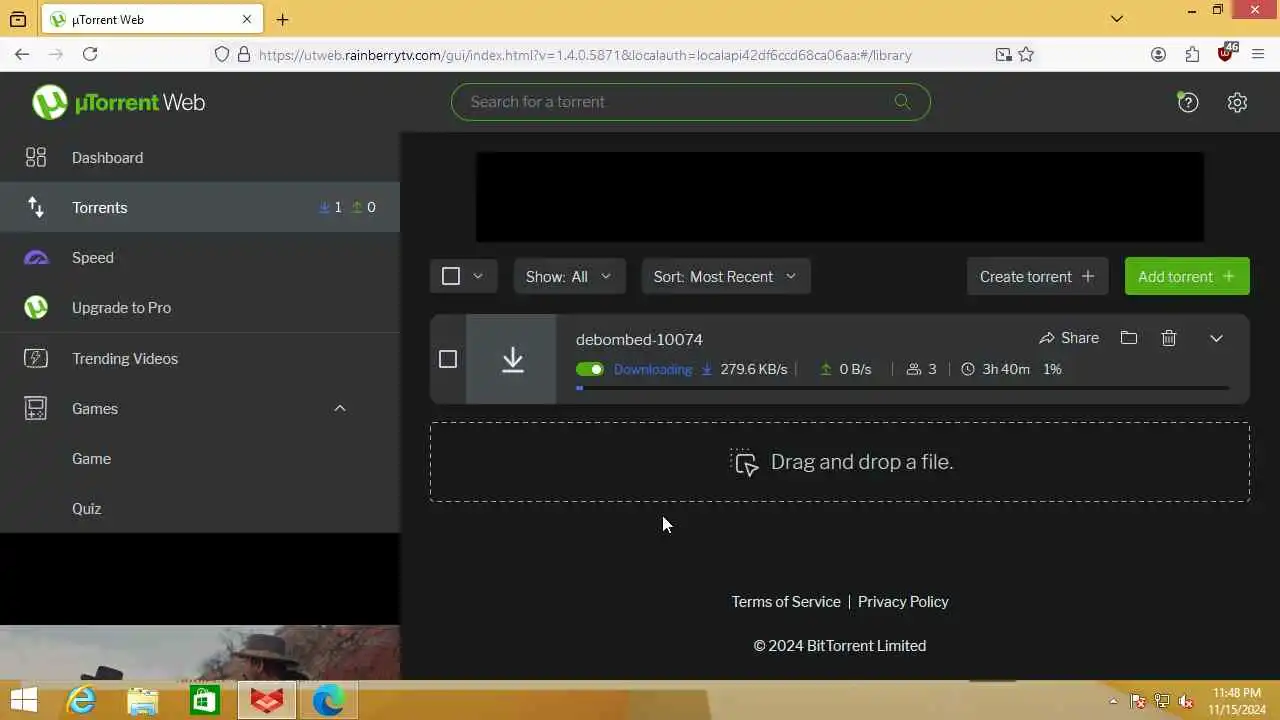Image resolution: width=1280 pixels, height=720 pixels.
Task: Reload the page with refresh icon
Action: pyautogui.click(x=90, y=55)
